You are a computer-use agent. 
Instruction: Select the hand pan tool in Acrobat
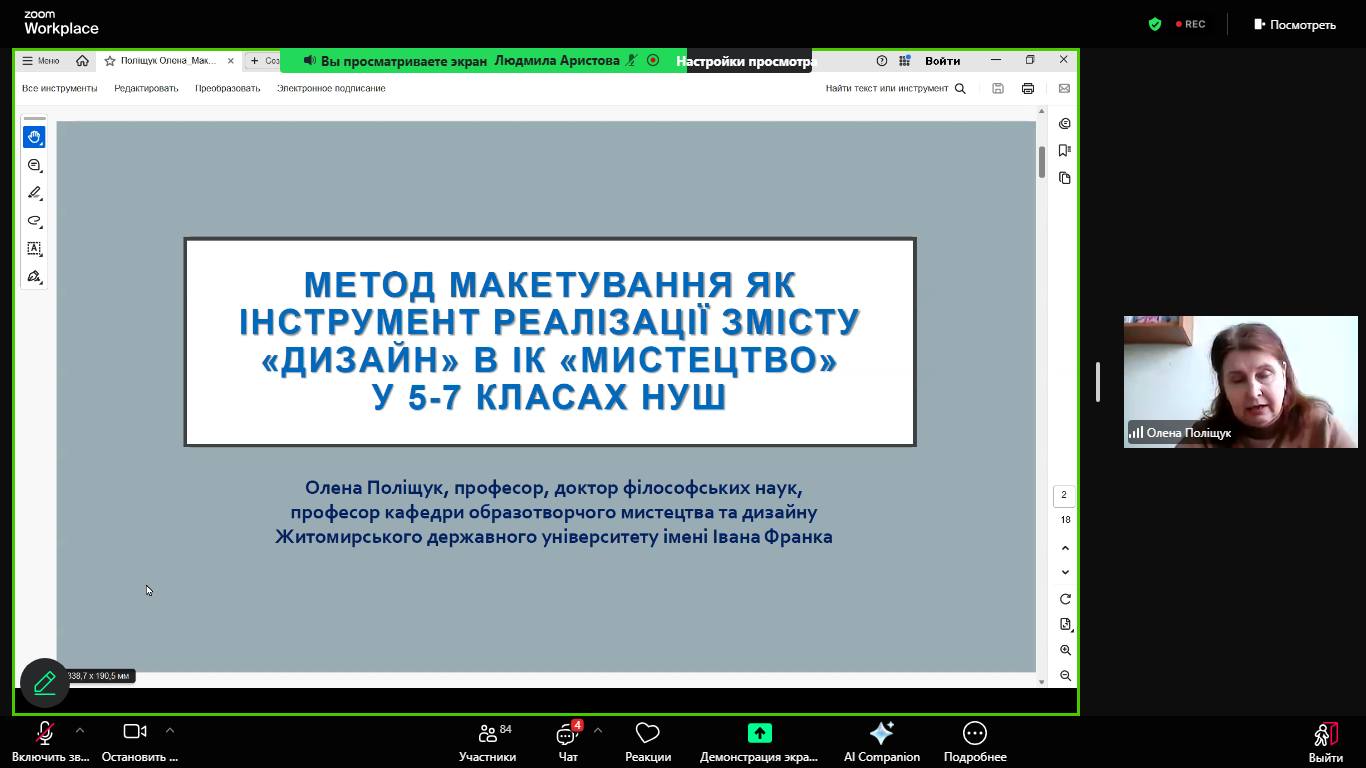click(x=34, y=137)
